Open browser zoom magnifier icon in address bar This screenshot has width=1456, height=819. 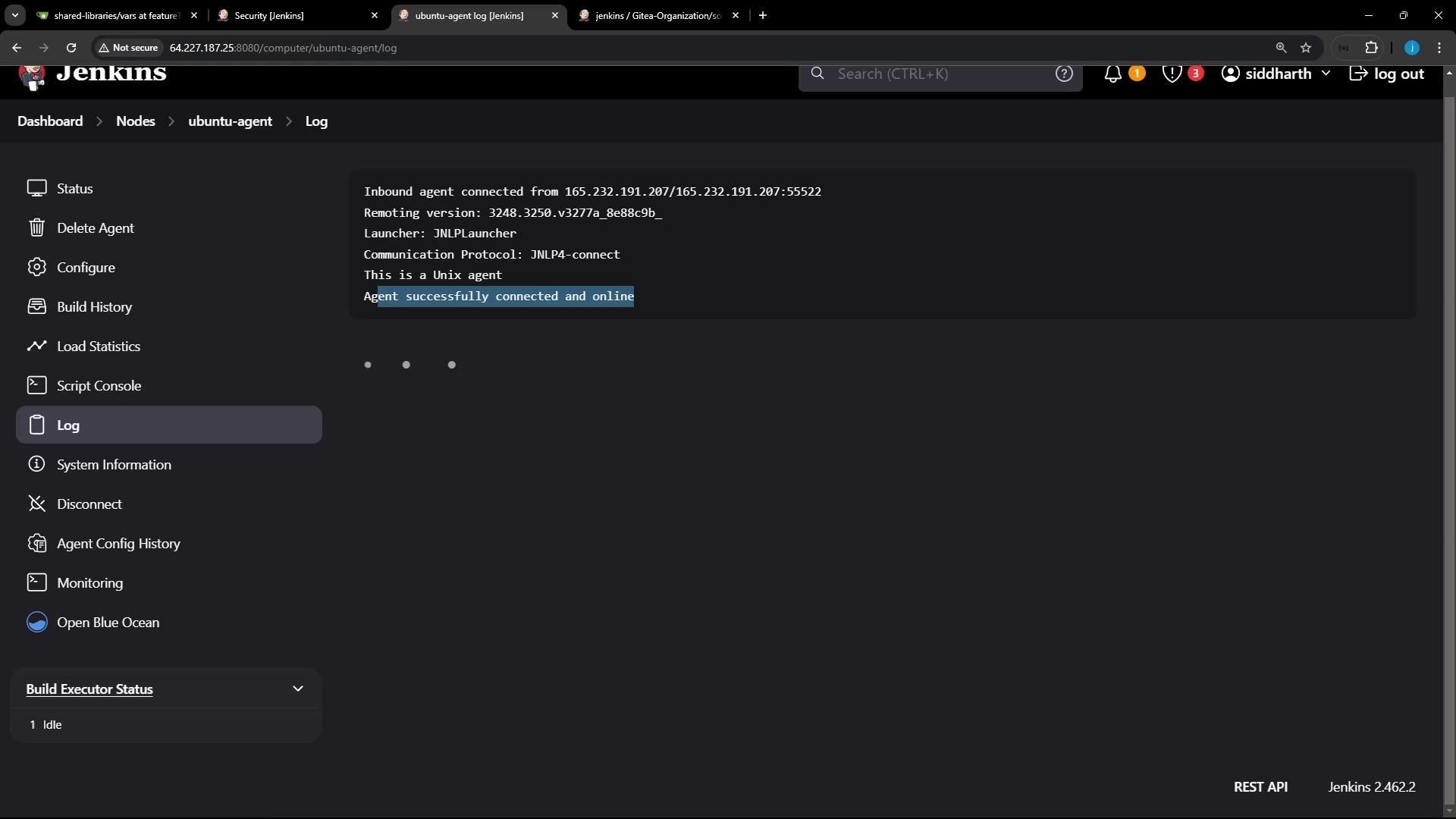pos(1281,48)
